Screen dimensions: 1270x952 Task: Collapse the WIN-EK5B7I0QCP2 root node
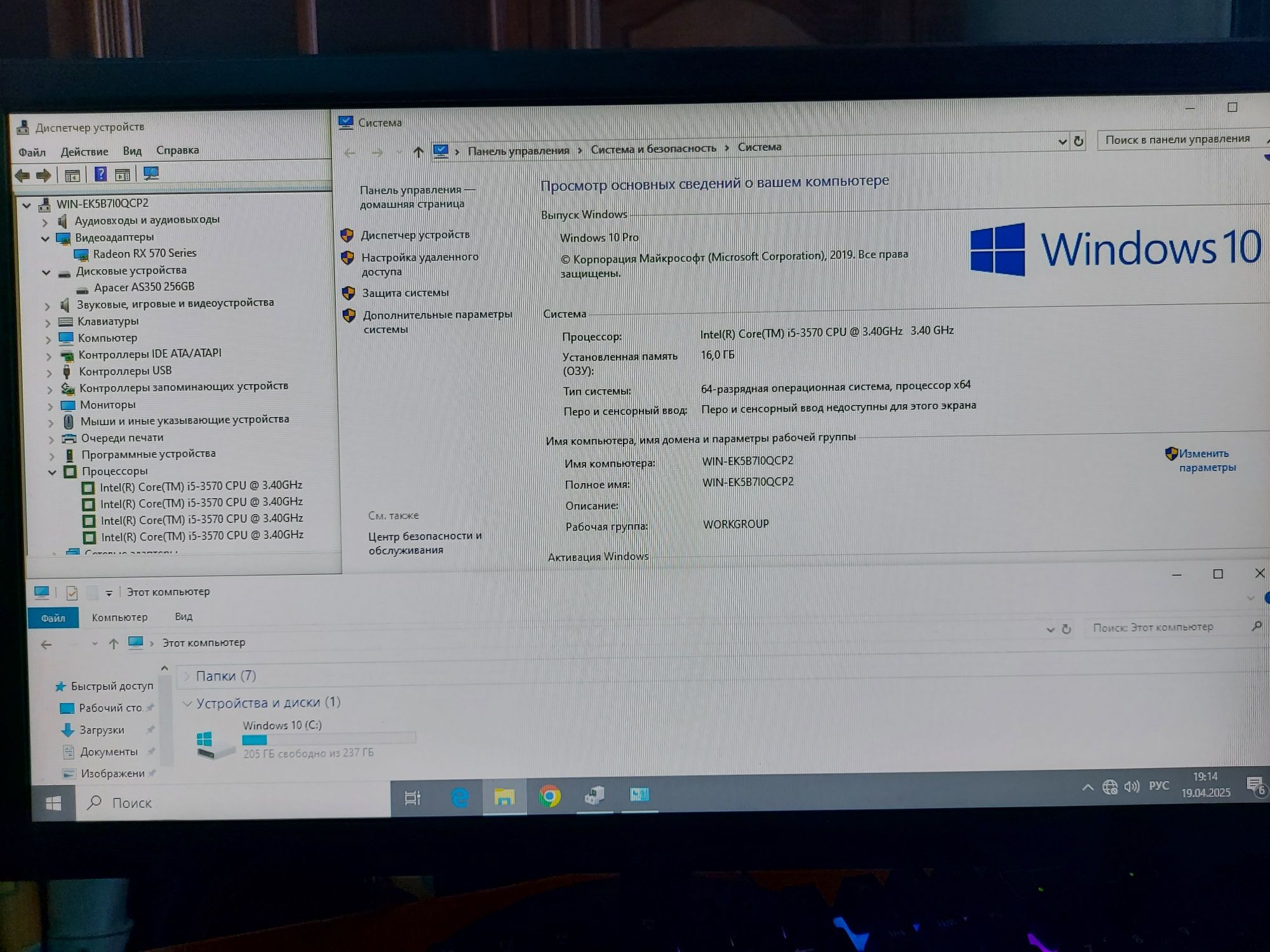click(26, 205)
